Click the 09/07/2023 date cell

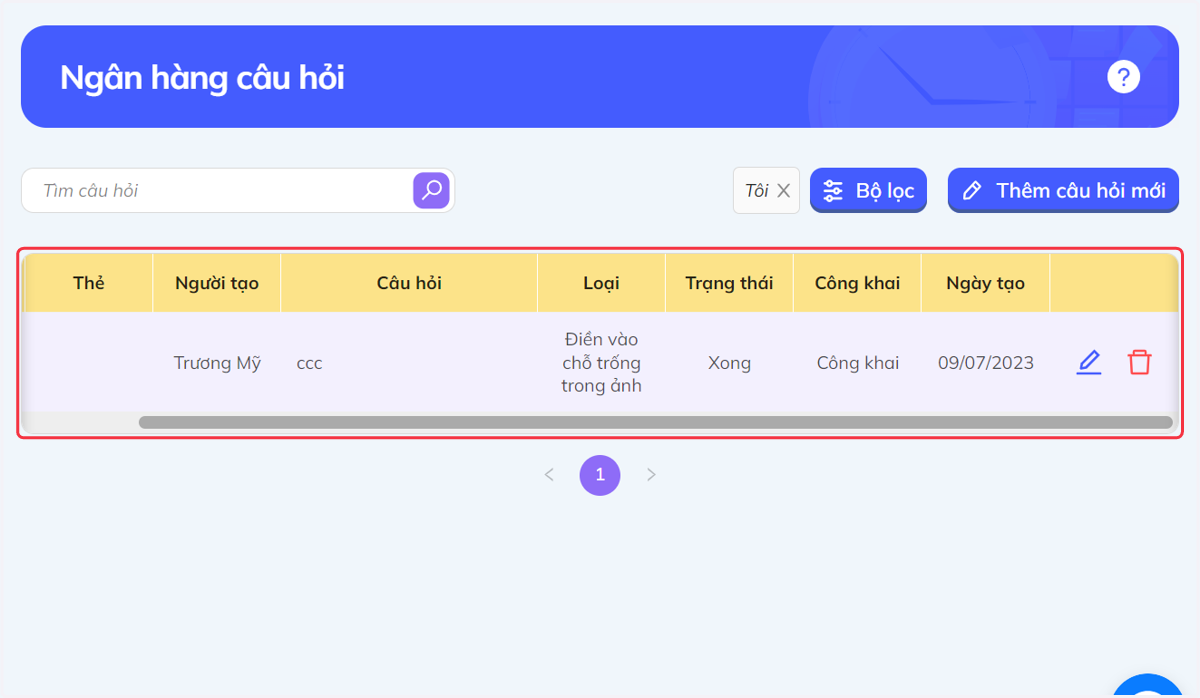click(x=985, y=363)
